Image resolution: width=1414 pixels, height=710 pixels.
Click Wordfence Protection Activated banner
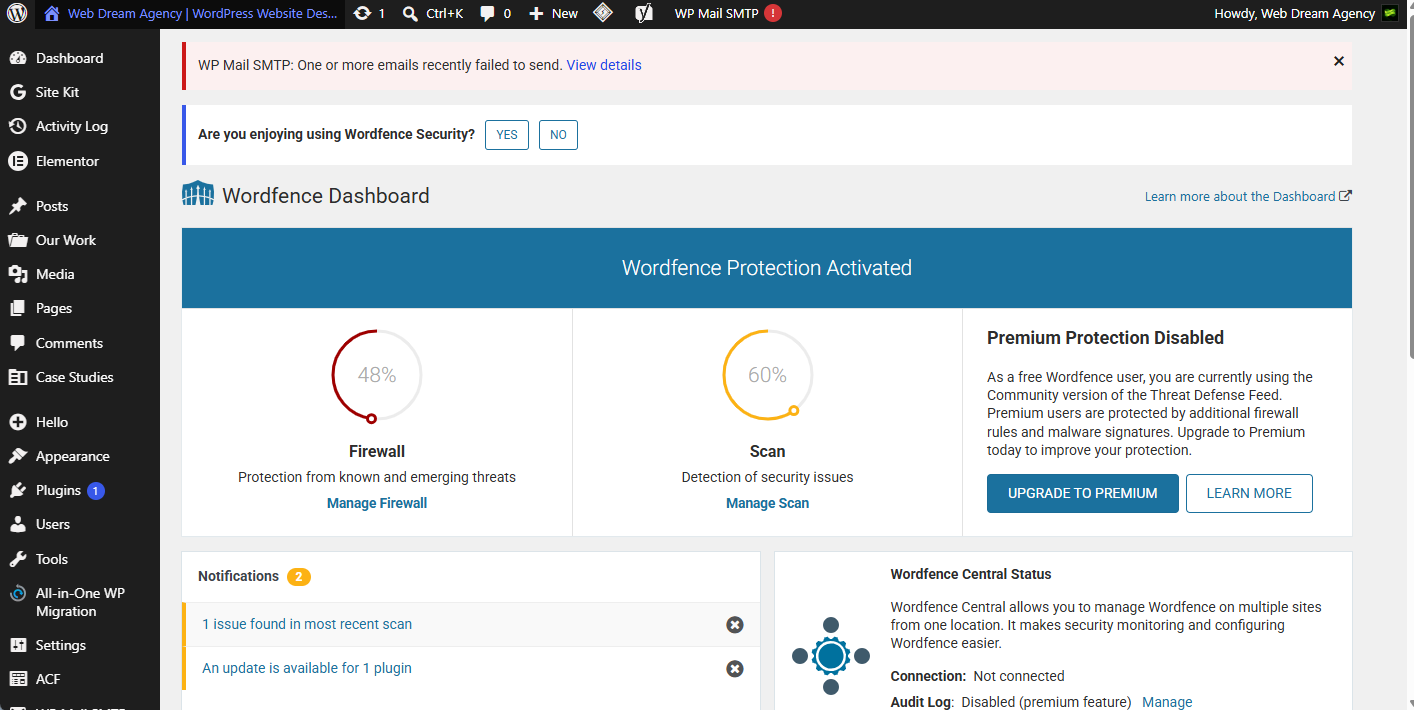(767, 268)
